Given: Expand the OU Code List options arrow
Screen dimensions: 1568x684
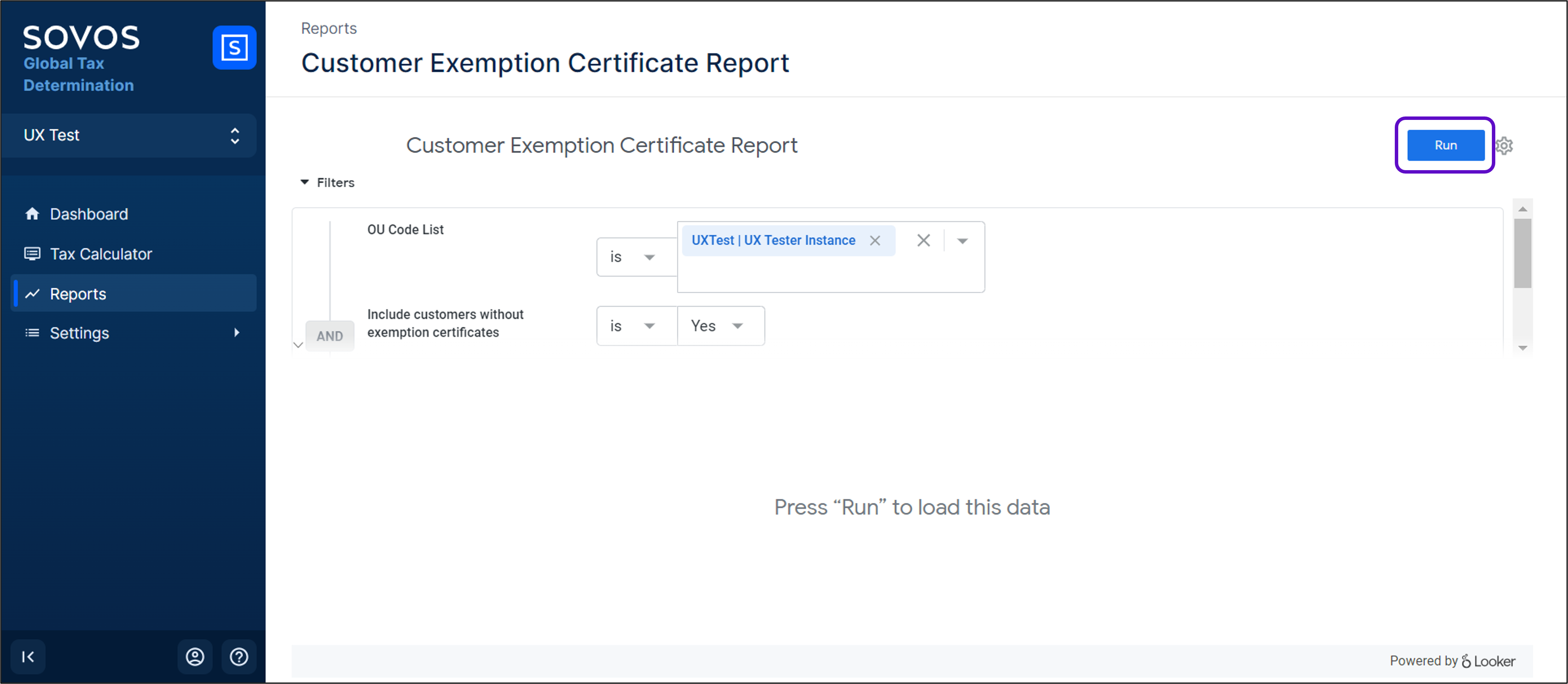Looking at the screenshot, I should point(962,241).
